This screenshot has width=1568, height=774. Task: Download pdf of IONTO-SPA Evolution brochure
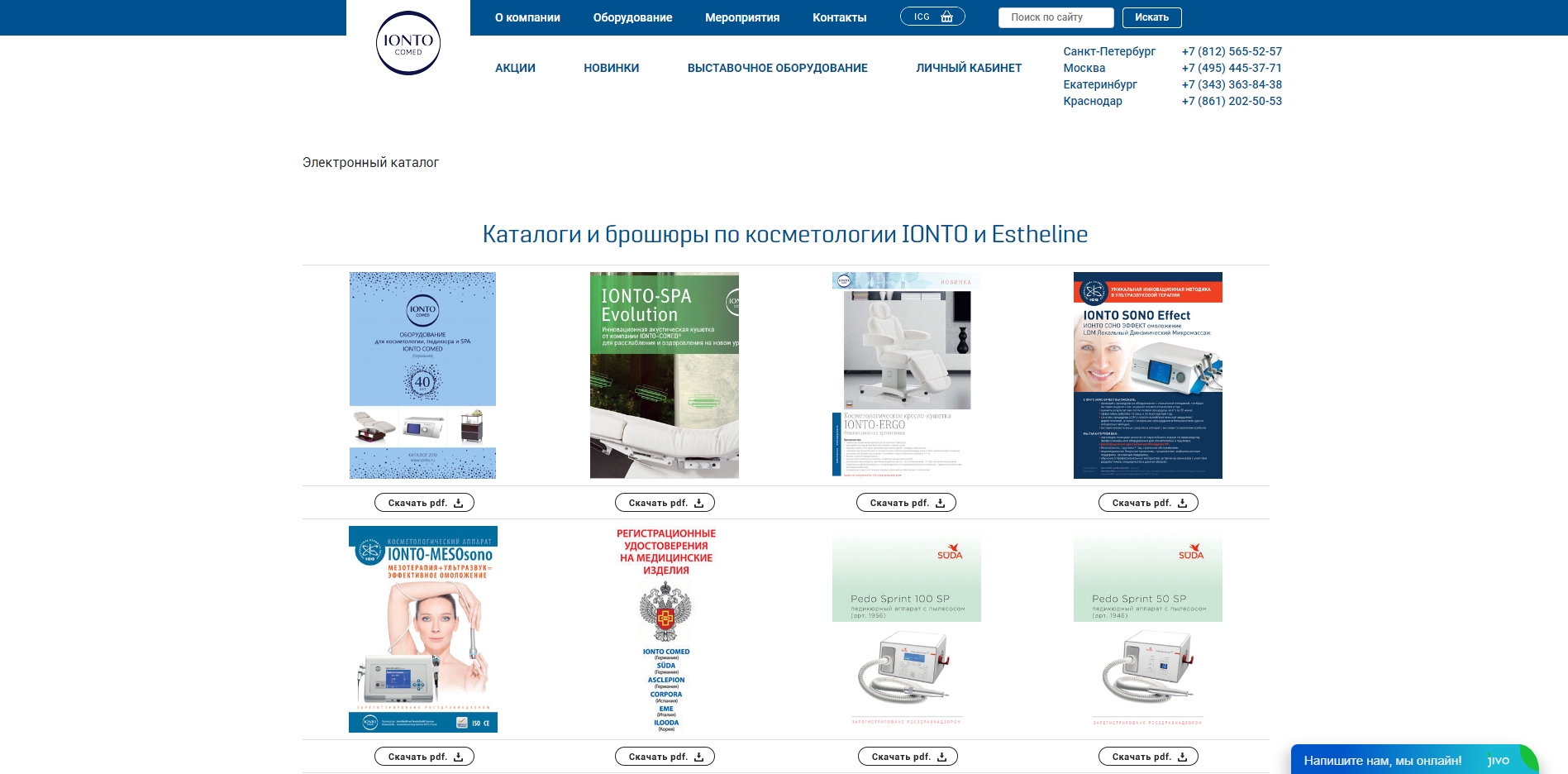pos(665,503)
